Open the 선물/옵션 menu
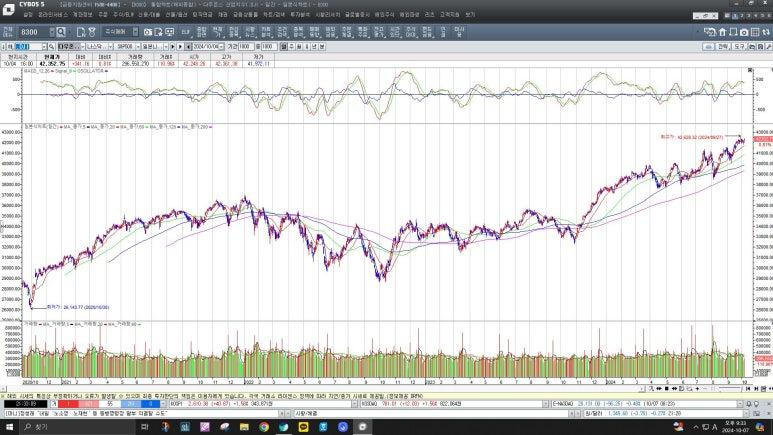This screenshot has height=435, width=773. point(176,15)
